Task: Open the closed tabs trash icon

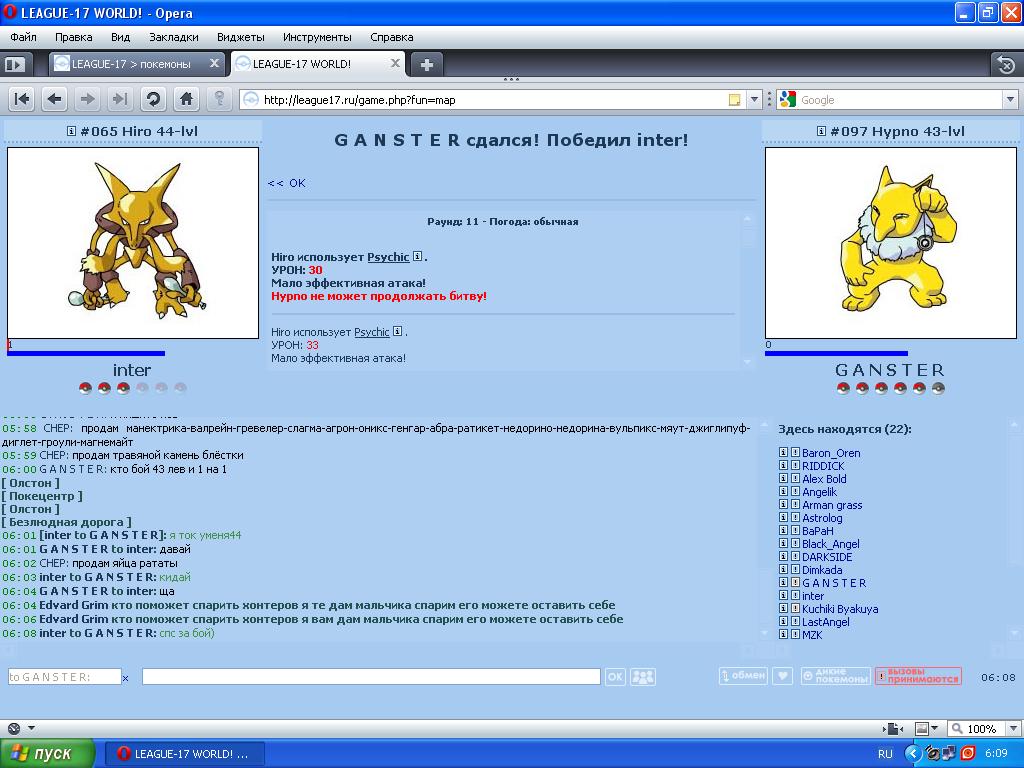Action: (x=1006, y=65)
